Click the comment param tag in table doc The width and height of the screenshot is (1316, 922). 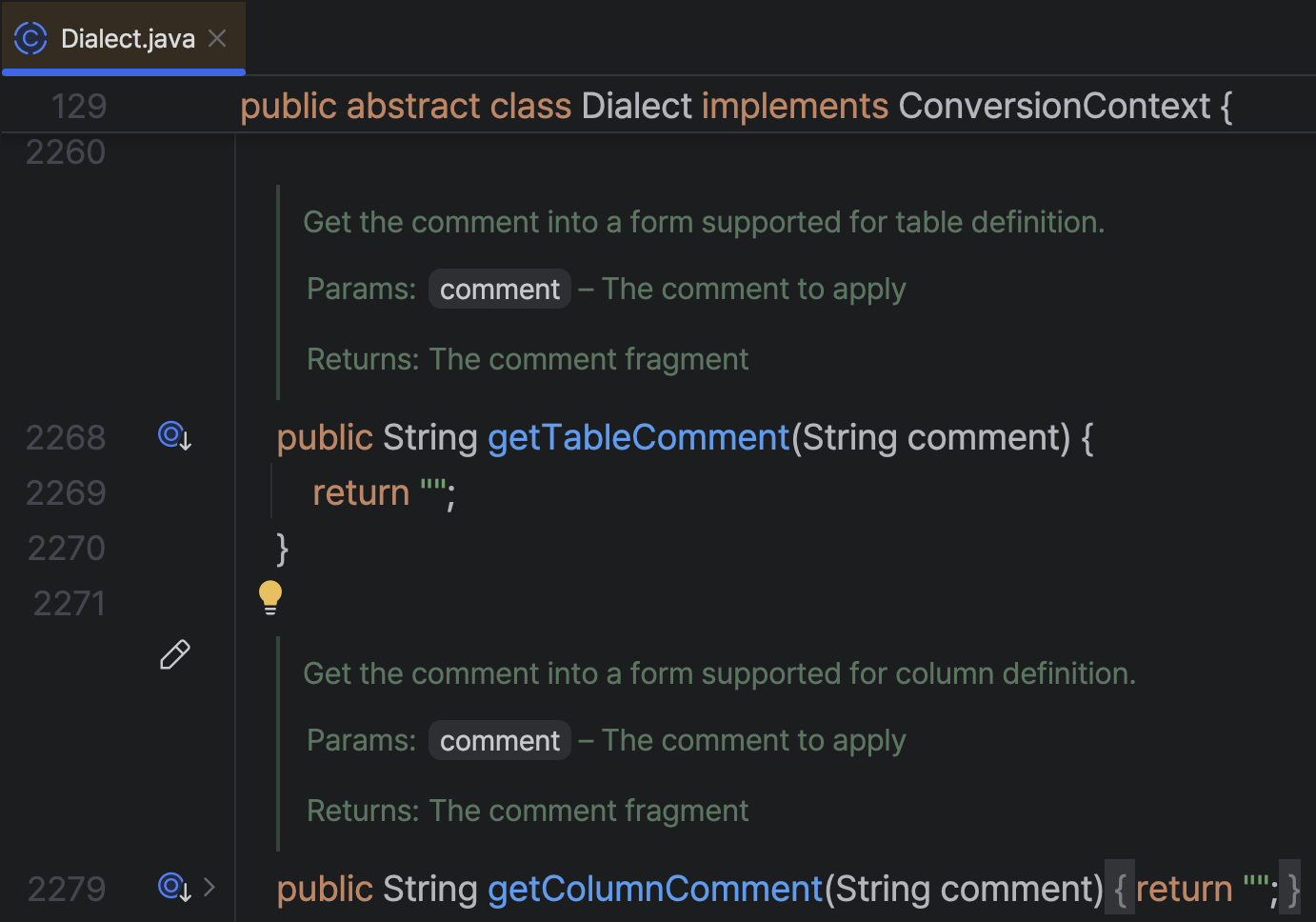click(x=500, y=289)
